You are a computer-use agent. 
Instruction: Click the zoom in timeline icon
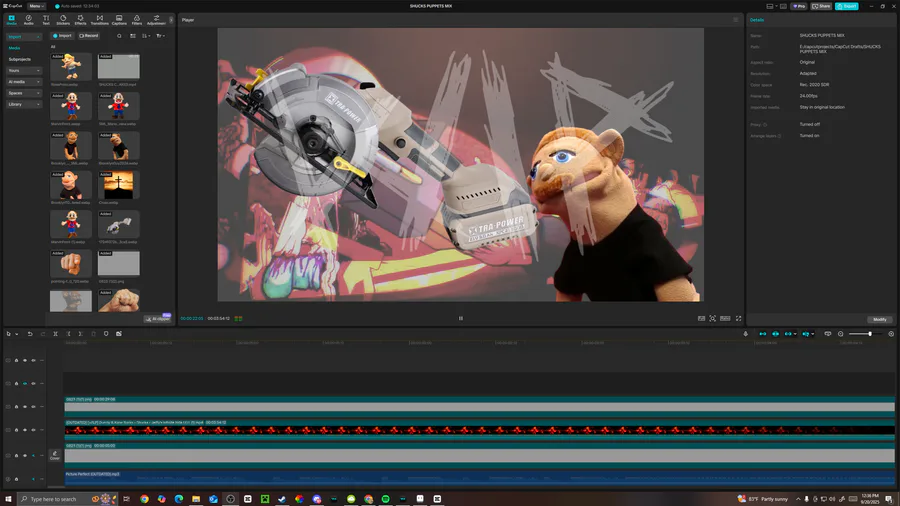891,334
